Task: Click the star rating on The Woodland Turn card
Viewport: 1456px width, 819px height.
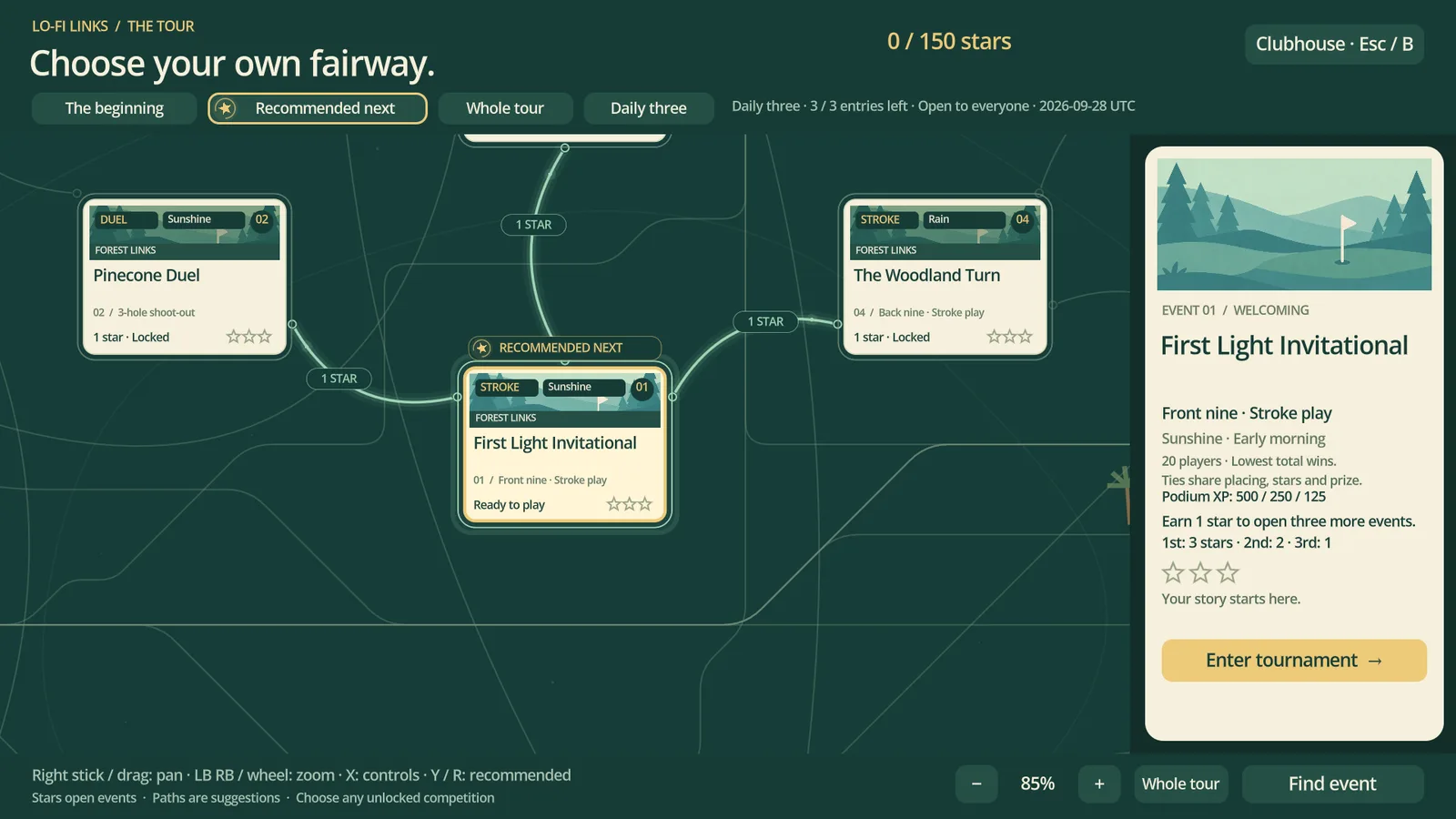Action: tap(1010, 337)
